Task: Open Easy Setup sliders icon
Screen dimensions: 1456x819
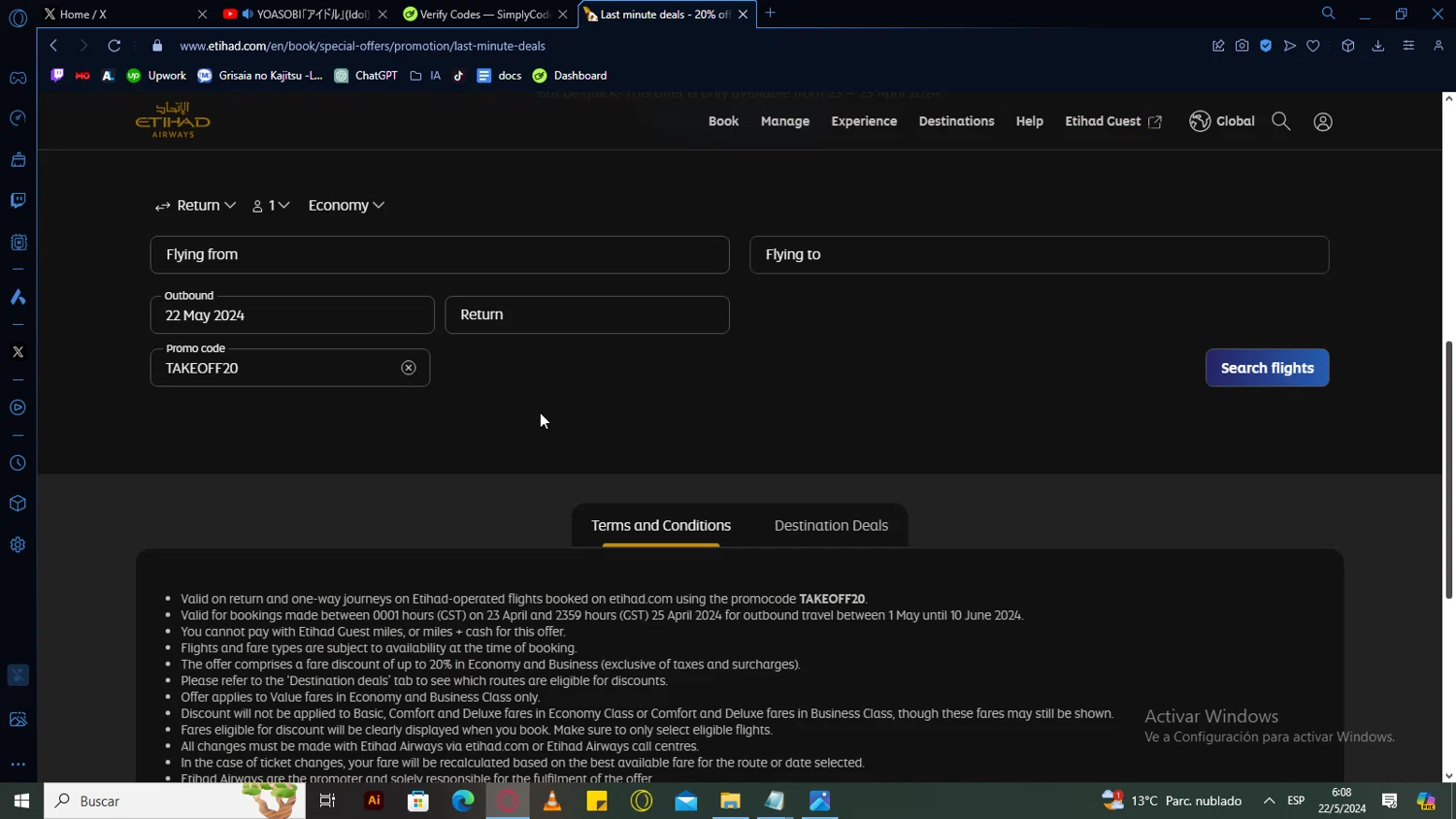Action: (x=1408, y=46)
